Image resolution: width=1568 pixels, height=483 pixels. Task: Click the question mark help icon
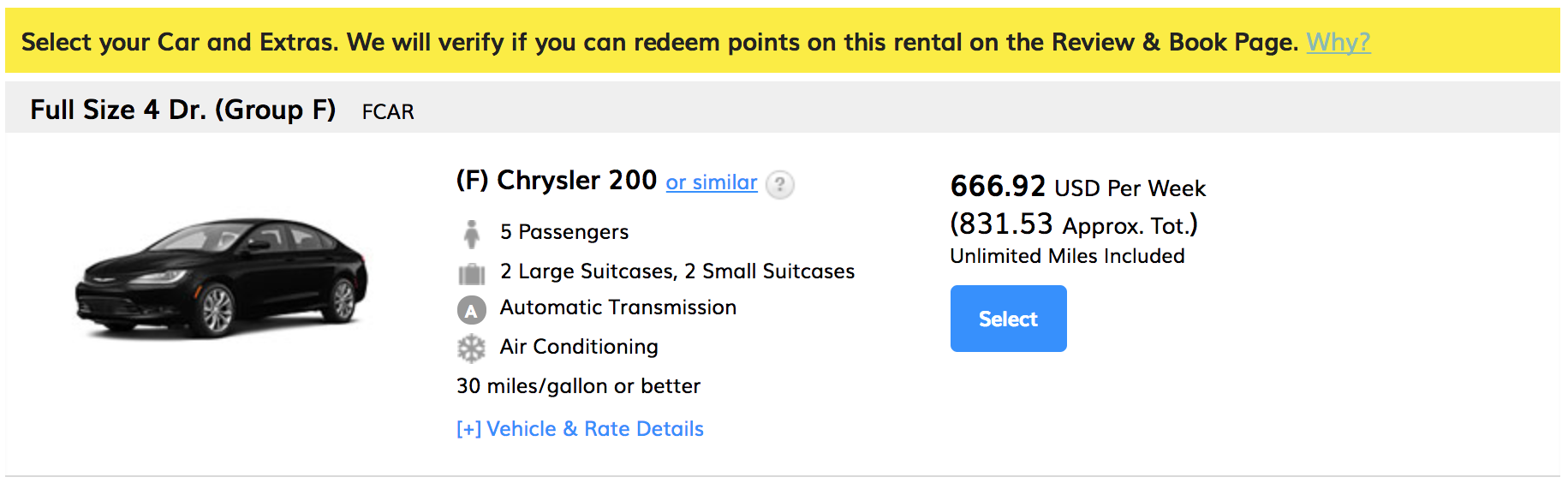pyautogui.click(x=779, y=184)
